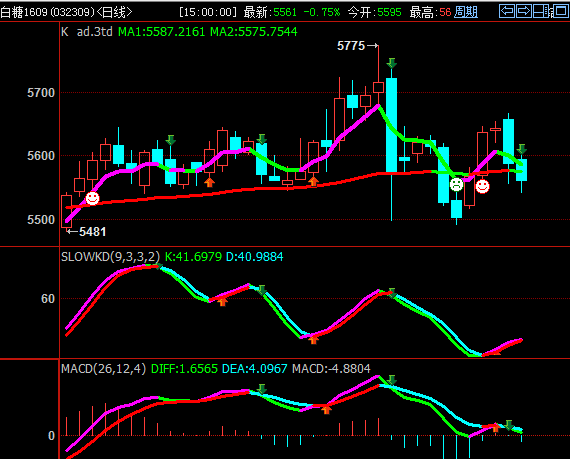This screenshot has width=570, height=459.
Task: Click the green sad face marker
Action: 456,184
